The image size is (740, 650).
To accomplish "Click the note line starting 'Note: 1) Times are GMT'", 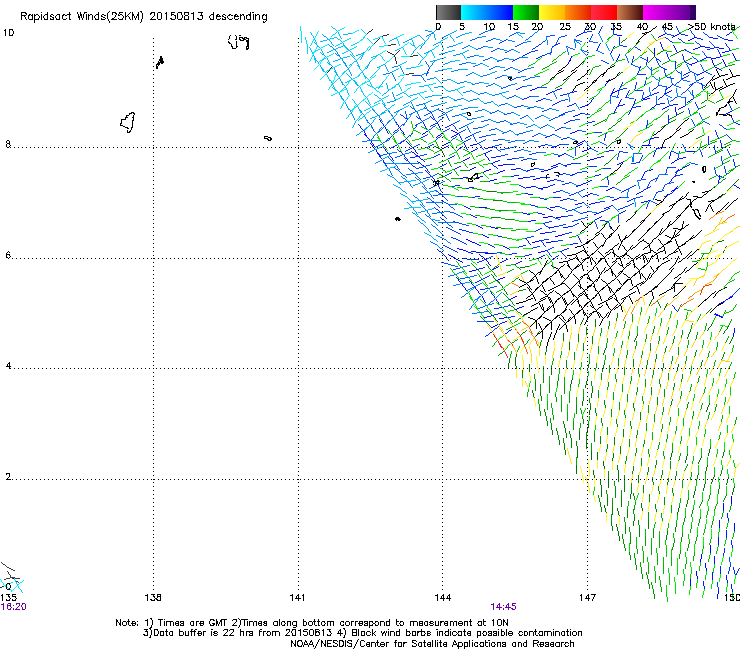I will point(311,623).
